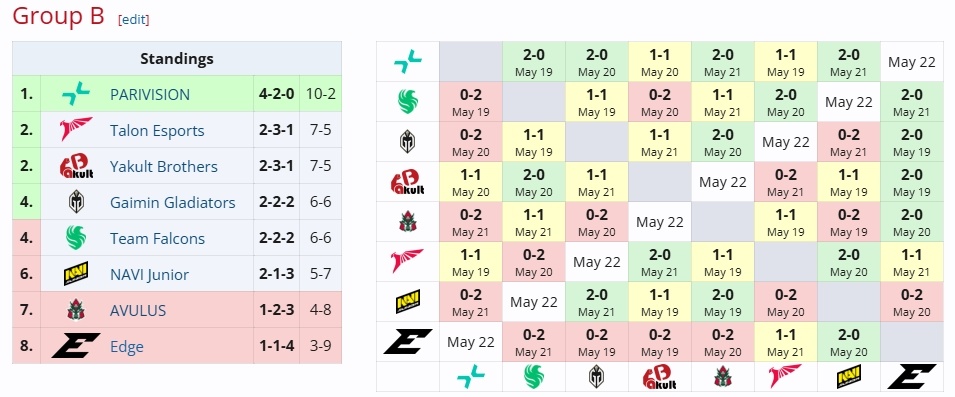Open the Talon Esports team link
Viewport: 955px width, 397px height.
tap(157, 130)
